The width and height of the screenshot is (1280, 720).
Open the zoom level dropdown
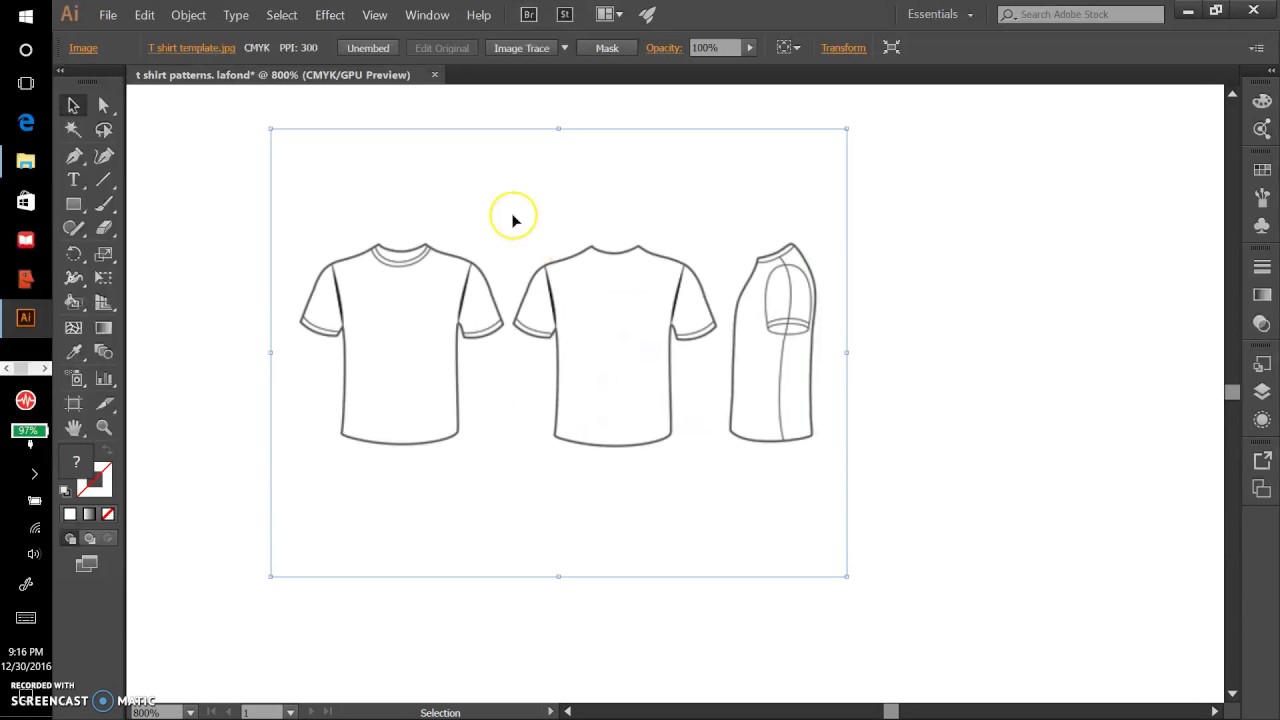click(x=189, y=712)
